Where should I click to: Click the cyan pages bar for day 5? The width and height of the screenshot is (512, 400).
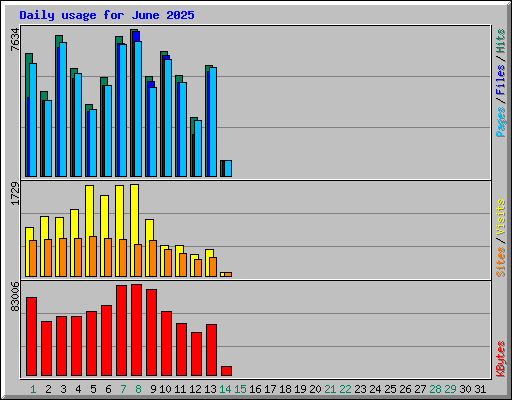coord(93,143)
